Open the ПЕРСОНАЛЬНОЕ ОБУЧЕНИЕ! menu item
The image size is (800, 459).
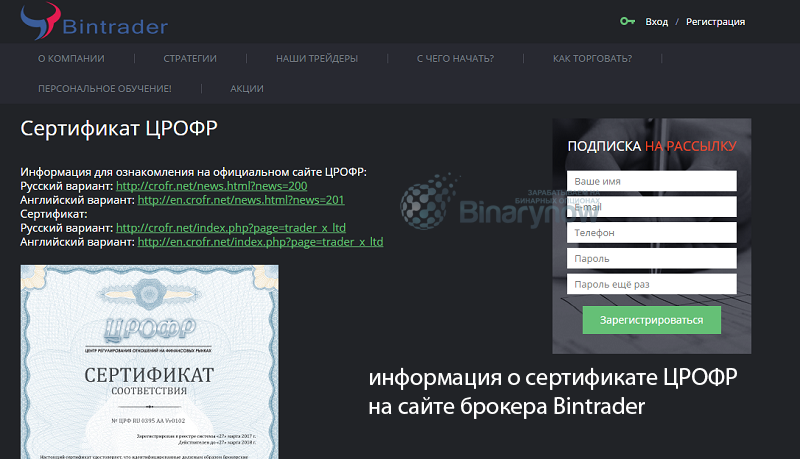coord(105,89)
